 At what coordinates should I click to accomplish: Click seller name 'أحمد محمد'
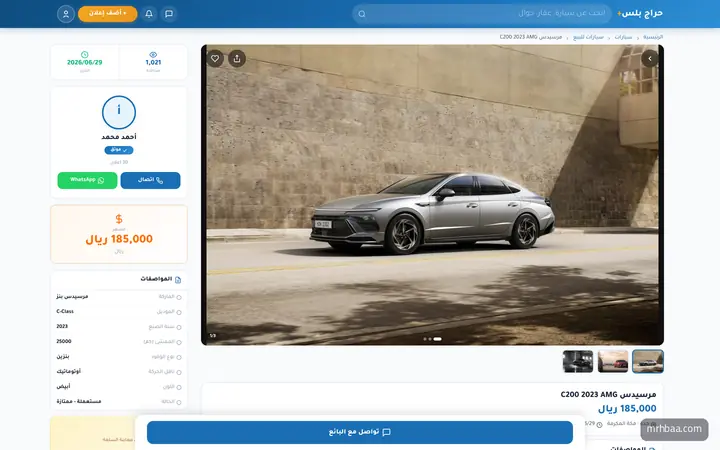(119, 137)
